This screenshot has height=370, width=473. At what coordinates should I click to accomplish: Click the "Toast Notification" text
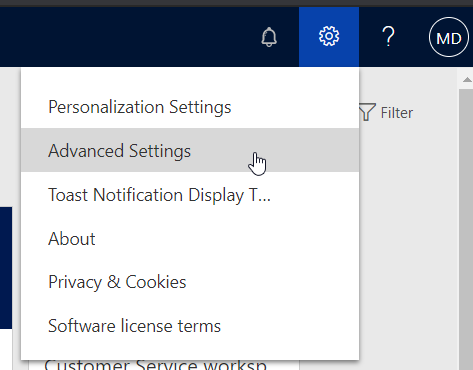point(116,194)
